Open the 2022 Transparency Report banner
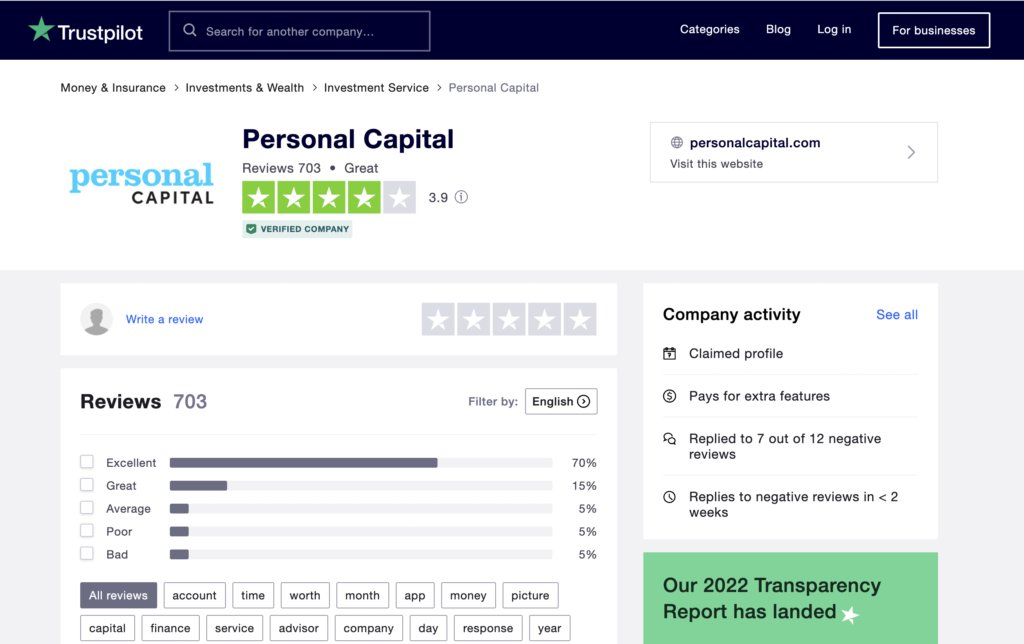The height and width of the screenshot is (644, 1024). pyautogui.click(x=790, y=598)
